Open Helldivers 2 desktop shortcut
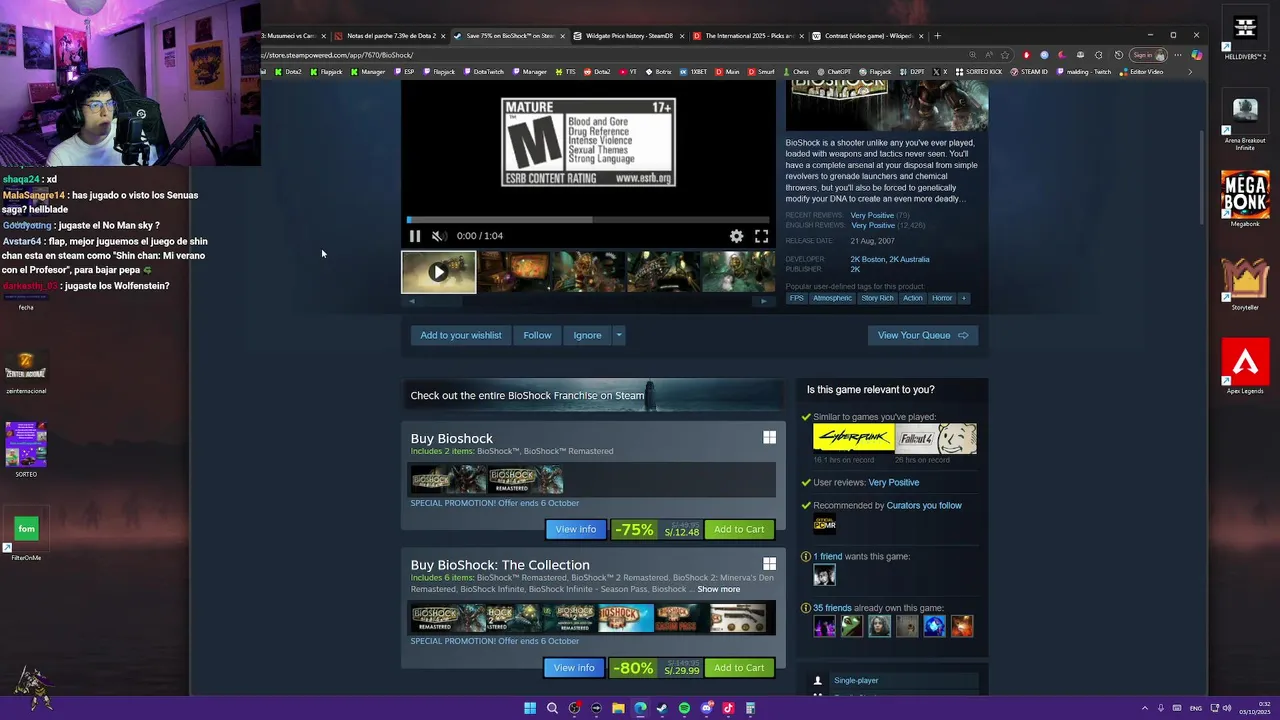 click(1245, 35)
